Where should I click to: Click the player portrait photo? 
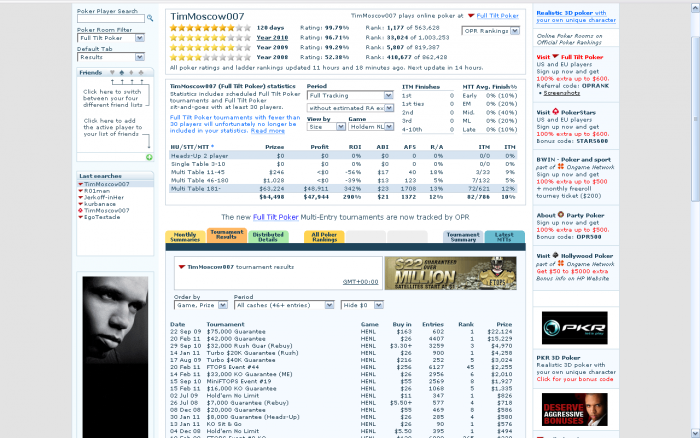pyautogui.click(x=115, y=357)
